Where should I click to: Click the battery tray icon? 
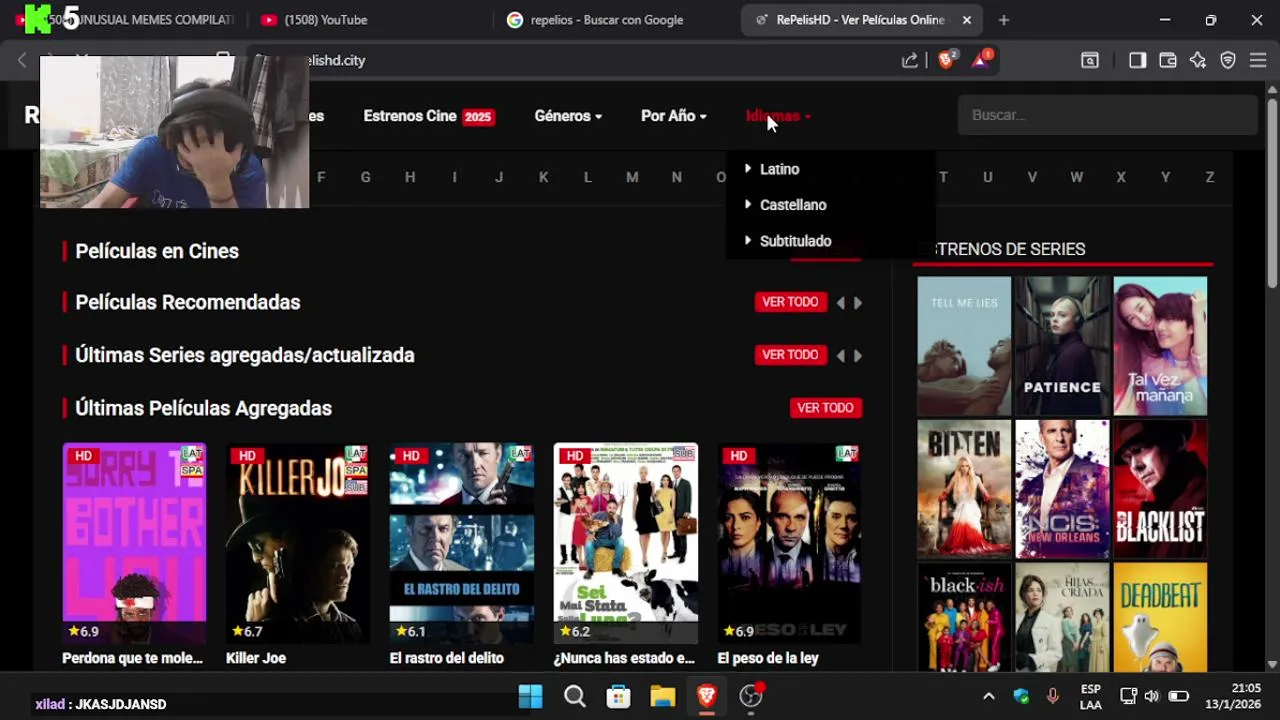[x=1179, y=697]
